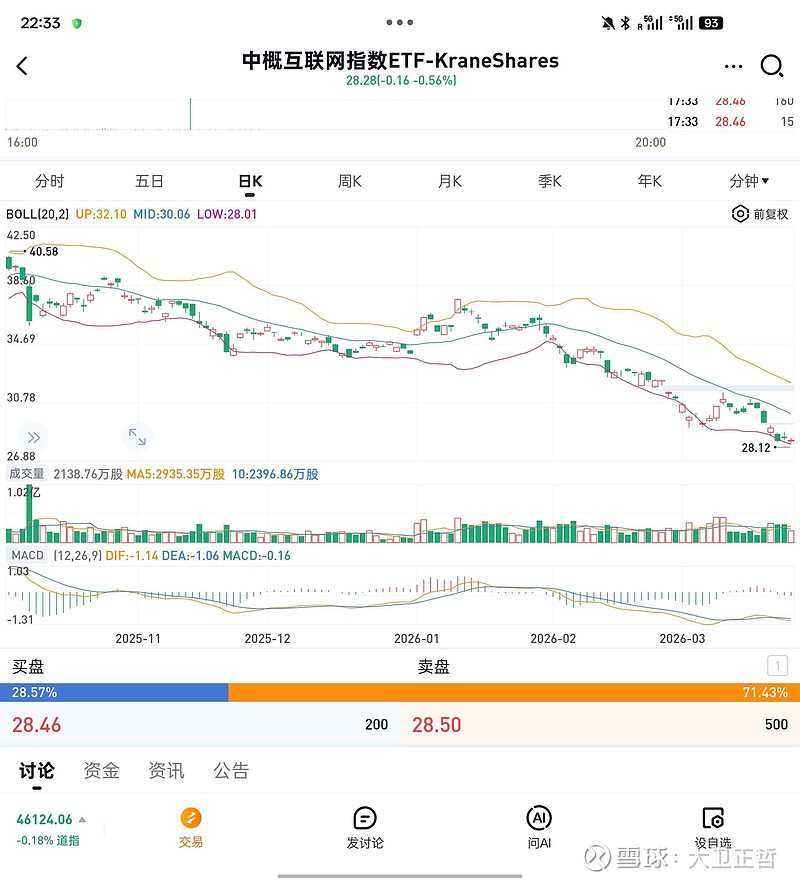Tap the DIF:-1.14 MACD value
The width and height of the screenshot is (800, 883).
click(132, 555)
